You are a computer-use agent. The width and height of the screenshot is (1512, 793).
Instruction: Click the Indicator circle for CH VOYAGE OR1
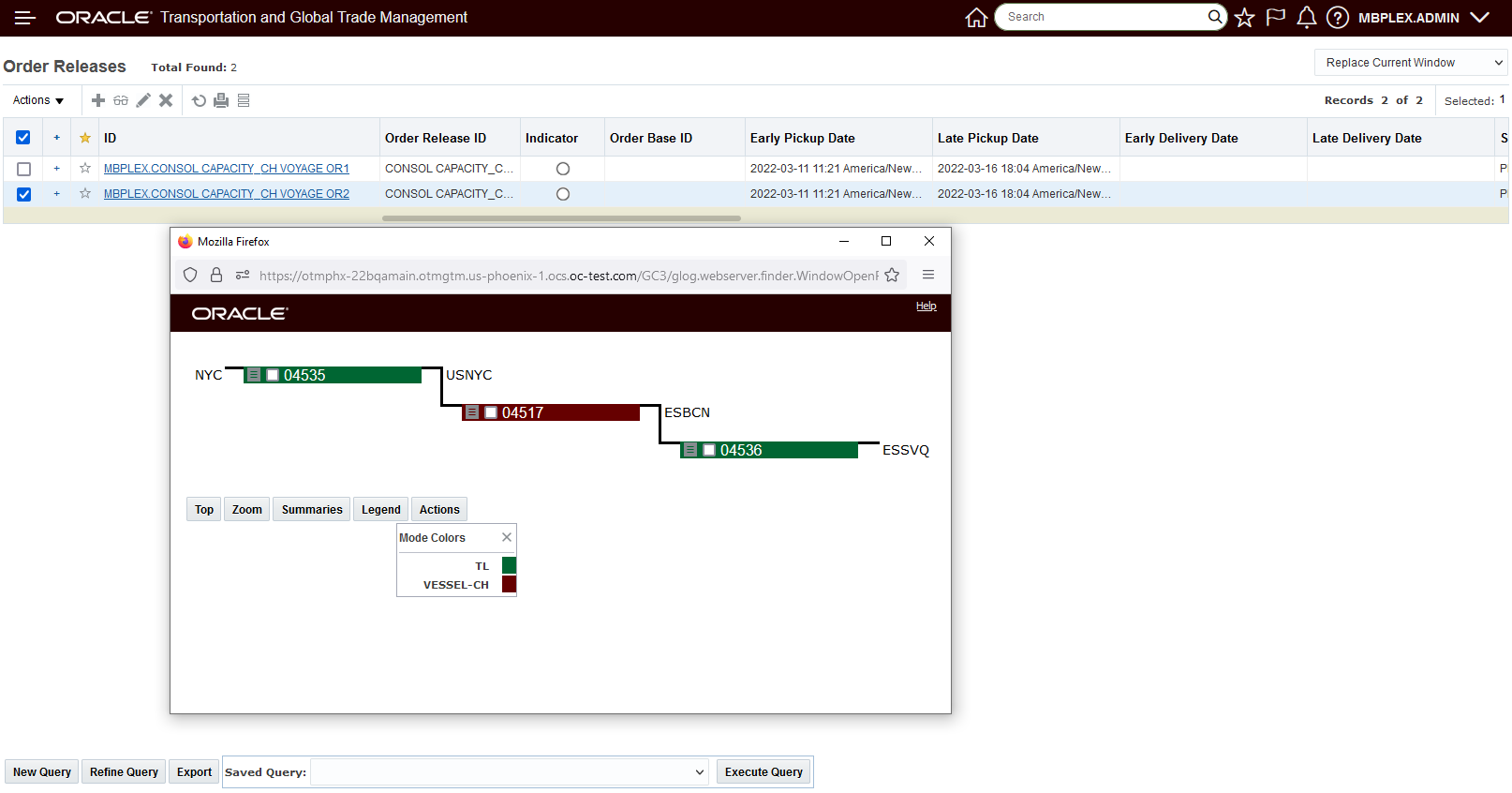coord(563,169)
